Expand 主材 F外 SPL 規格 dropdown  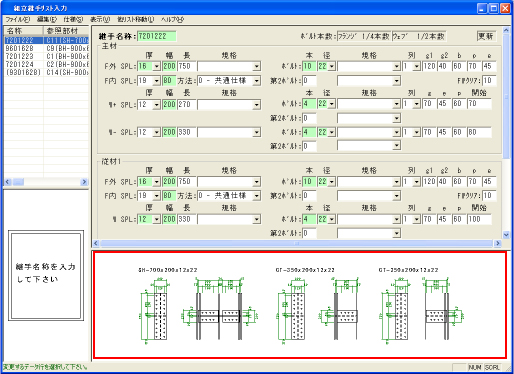click(256, 66)
